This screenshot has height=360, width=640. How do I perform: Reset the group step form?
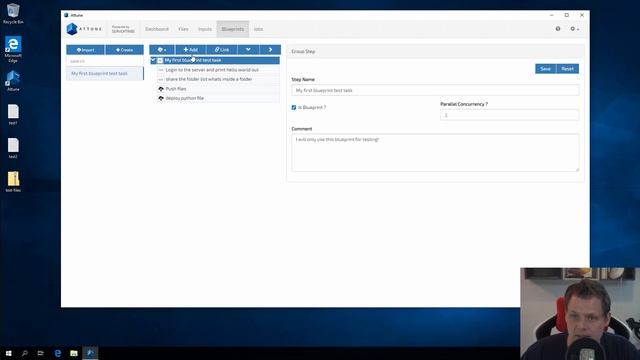pos(567,69)
